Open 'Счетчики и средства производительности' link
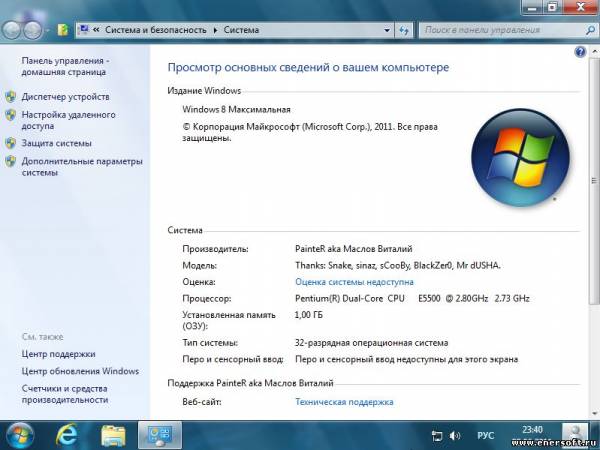600x450 pixels. click(65, 394)
